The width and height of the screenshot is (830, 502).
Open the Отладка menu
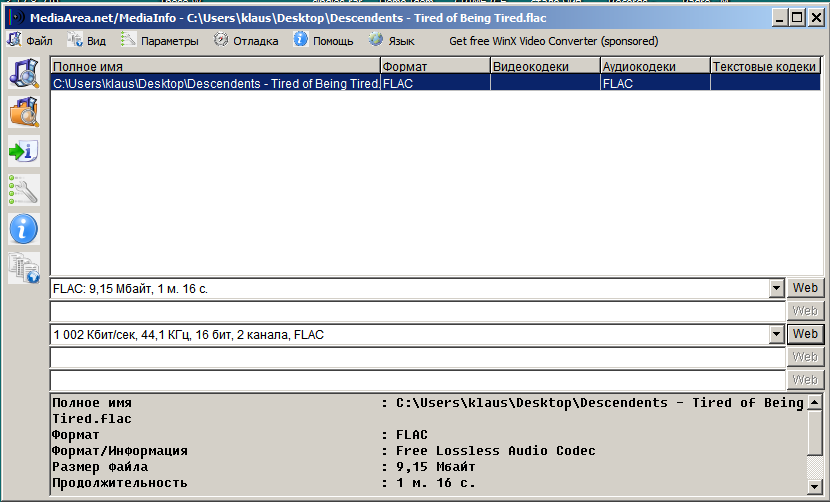[x=246, y=41]
